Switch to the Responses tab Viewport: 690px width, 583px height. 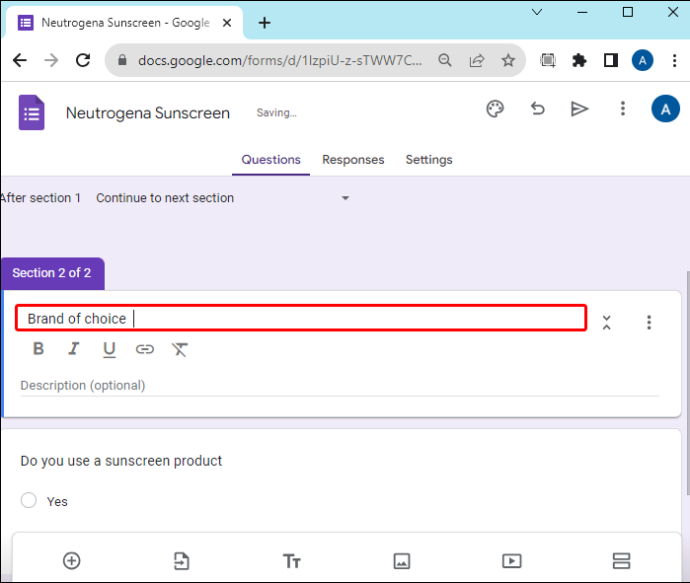[x=353, y=160]
